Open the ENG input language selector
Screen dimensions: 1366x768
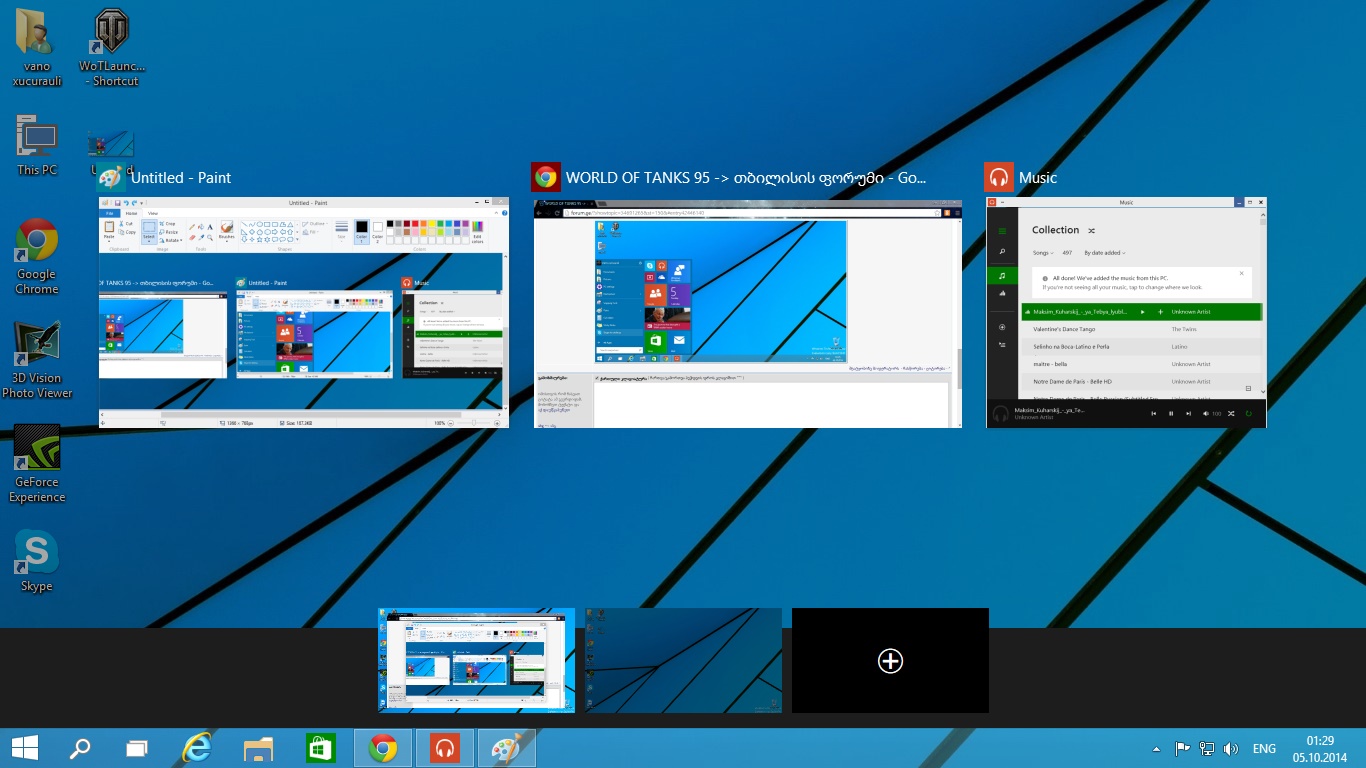(1264, 749)
